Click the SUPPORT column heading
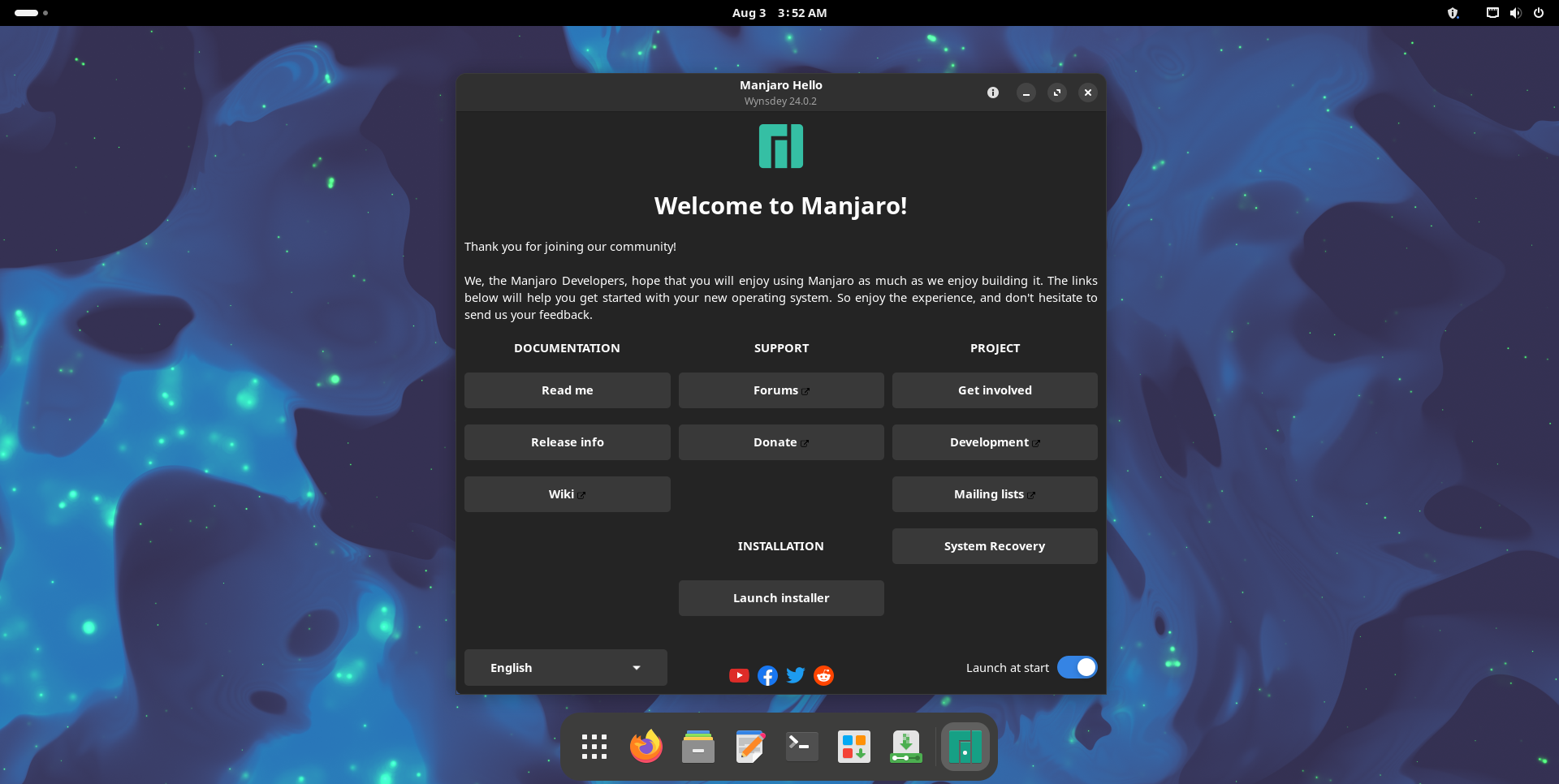 tap(781, 348)
